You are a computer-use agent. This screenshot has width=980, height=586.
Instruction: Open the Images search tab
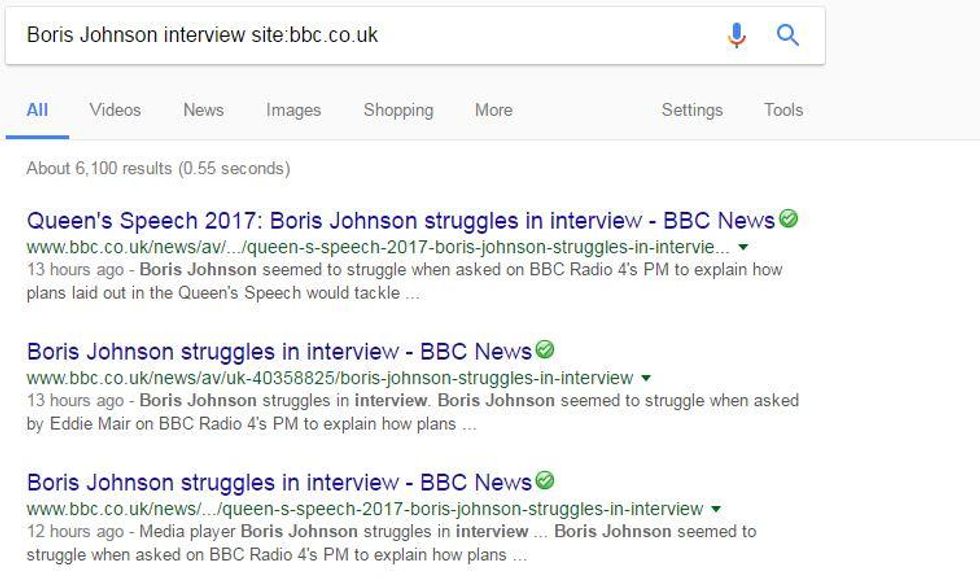(293, 110)
